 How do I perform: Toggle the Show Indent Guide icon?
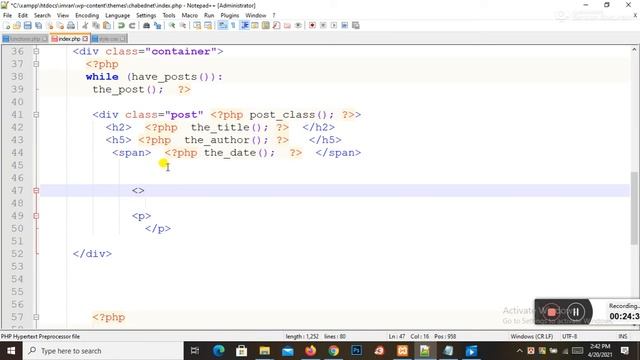pyautogui.click(x=245, y=25)
